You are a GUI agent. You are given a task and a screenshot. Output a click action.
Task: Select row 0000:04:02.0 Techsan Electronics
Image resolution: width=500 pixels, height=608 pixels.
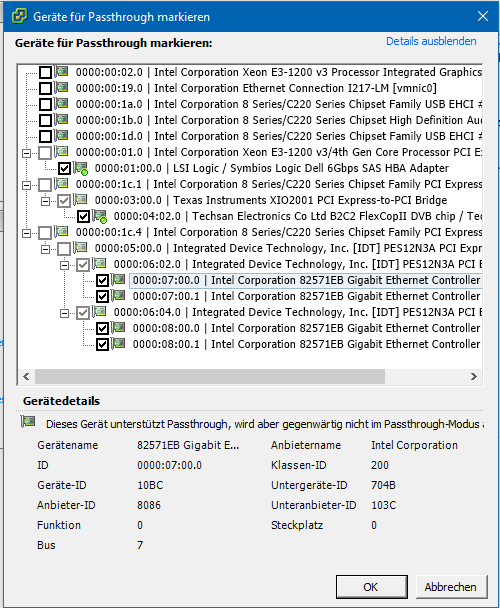[298, 216]
